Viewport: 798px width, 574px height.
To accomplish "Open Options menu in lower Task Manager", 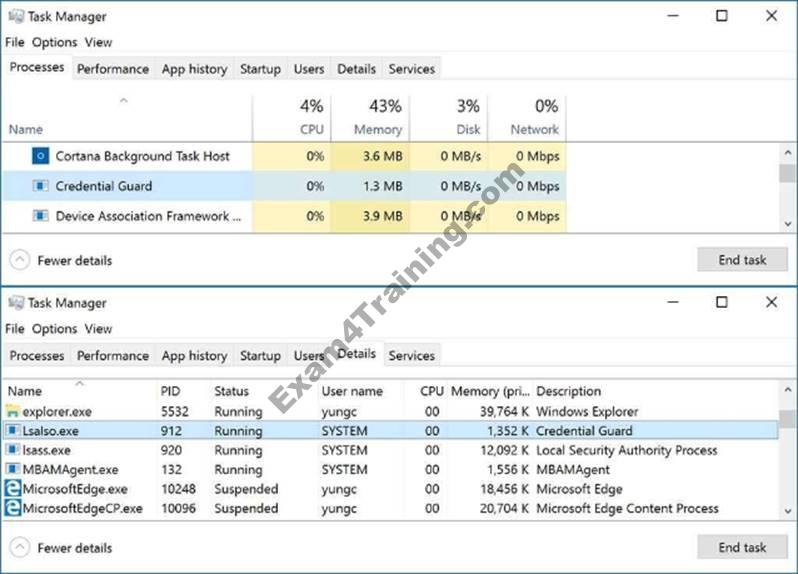I will (54, 329).
